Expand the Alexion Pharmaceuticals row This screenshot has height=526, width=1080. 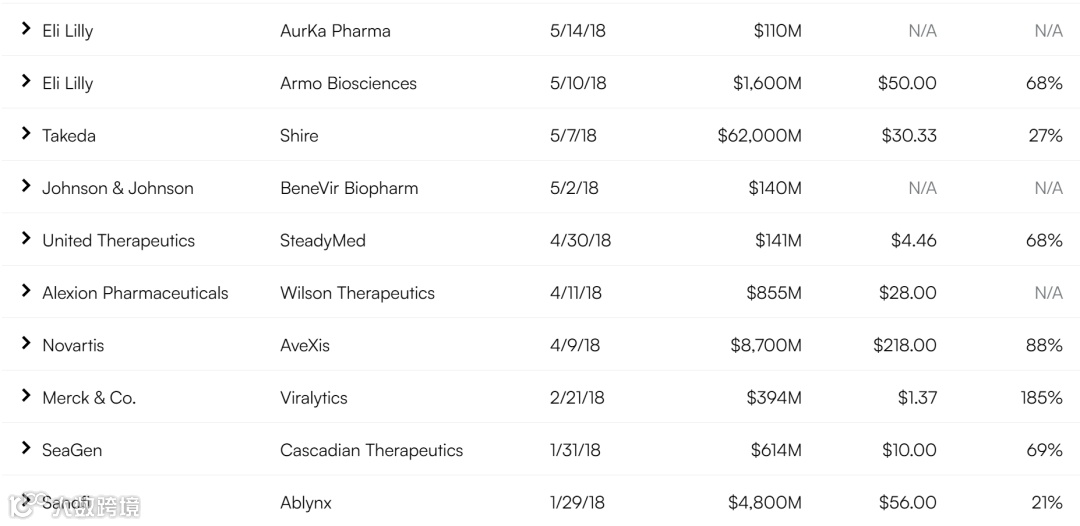point(26,292)
